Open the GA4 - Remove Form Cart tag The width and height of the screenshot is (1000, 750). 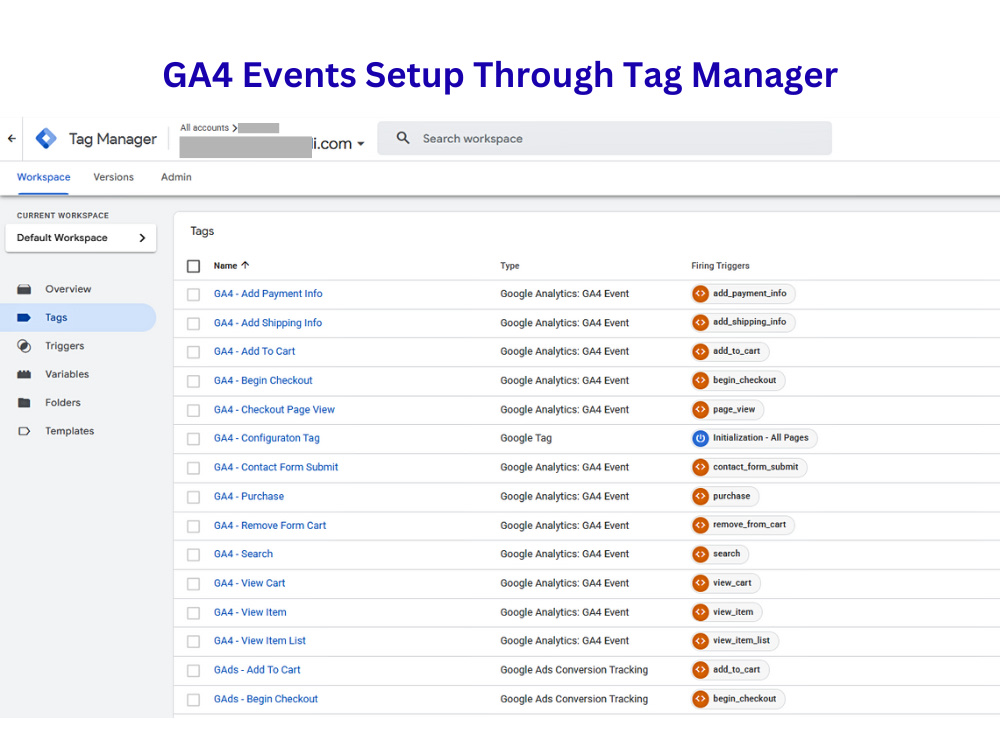(270, 526)
